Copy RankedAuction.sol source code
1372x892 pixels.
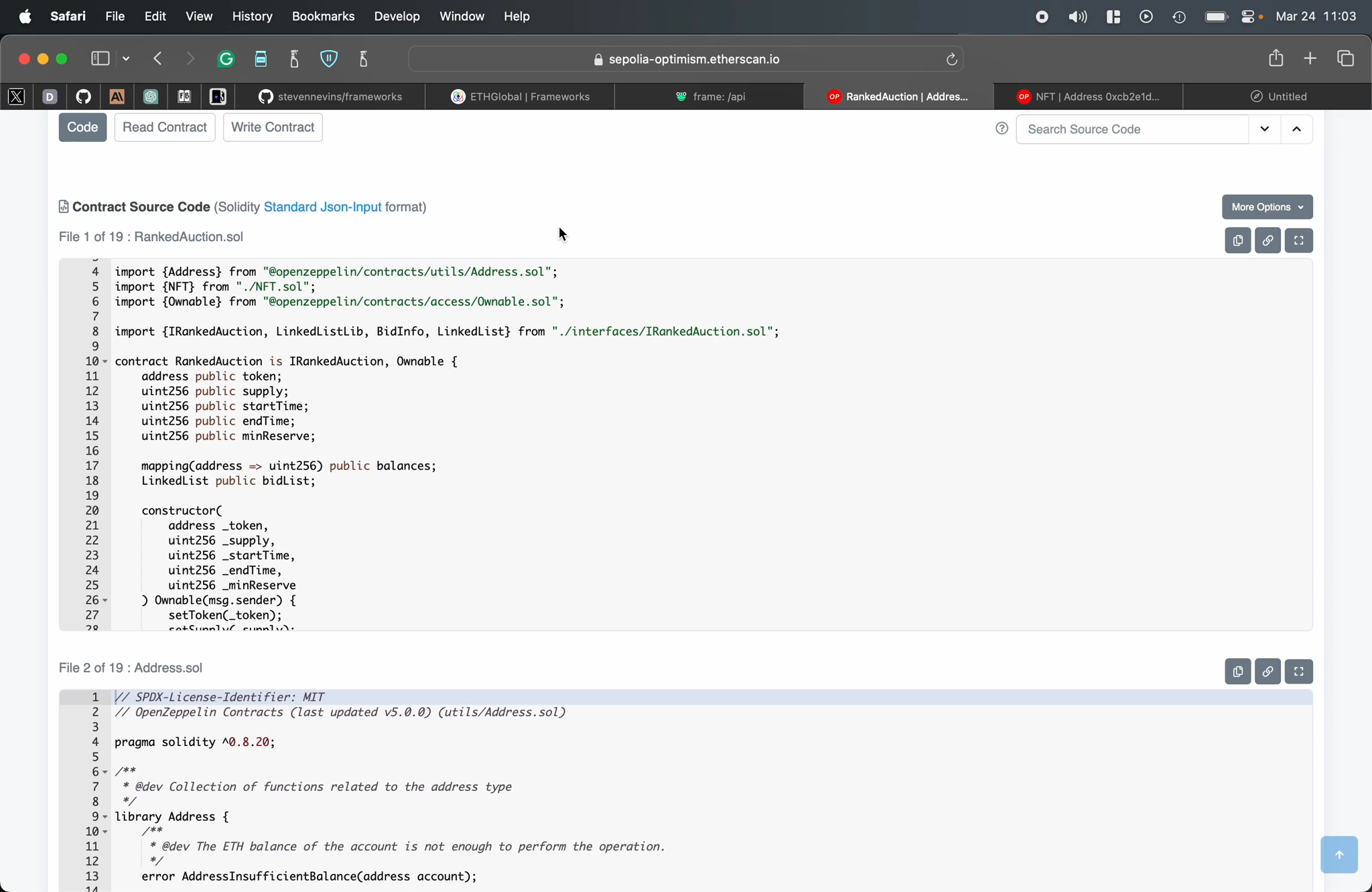coord(1237,240)
